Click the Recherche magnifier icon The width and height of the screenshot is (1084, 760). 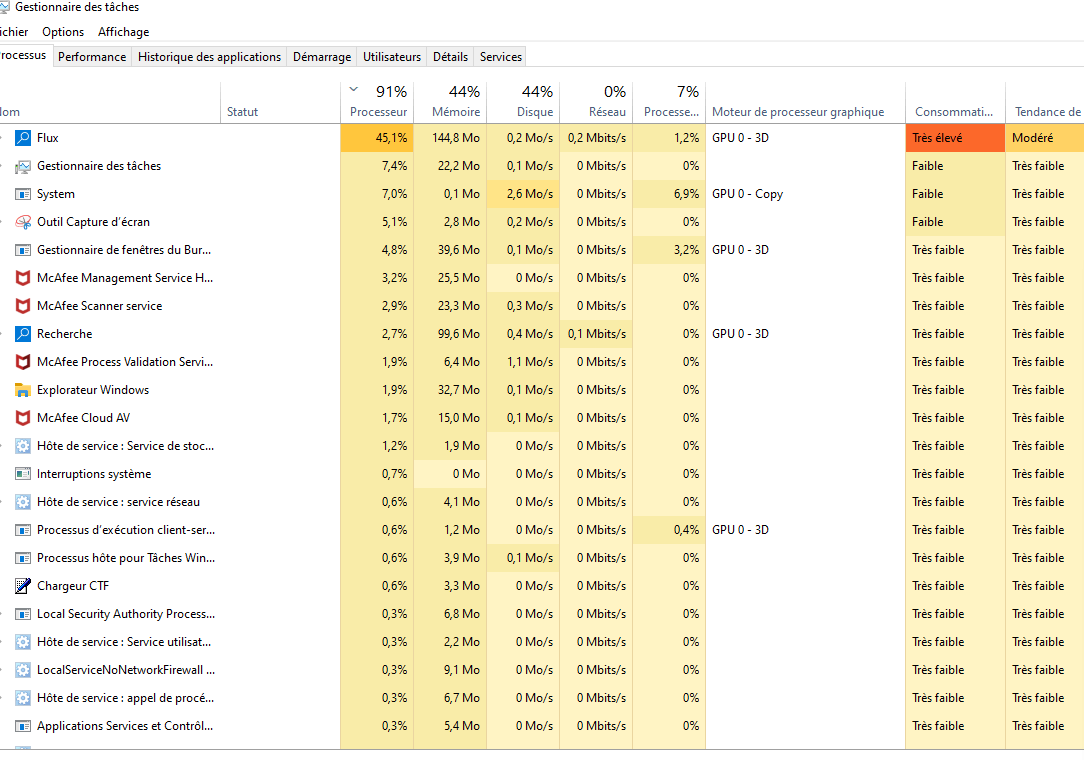click(23, 334)
